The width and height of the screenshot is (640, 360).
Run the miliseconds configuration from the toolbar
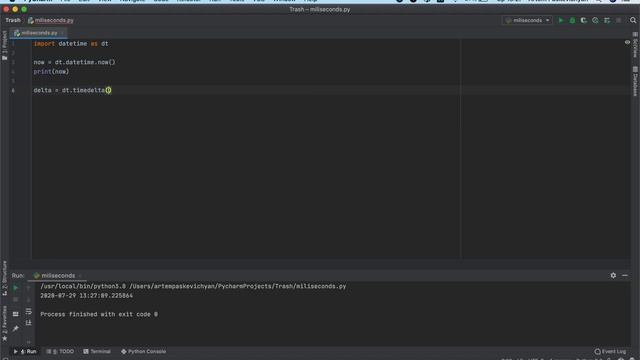click(561, 20)
